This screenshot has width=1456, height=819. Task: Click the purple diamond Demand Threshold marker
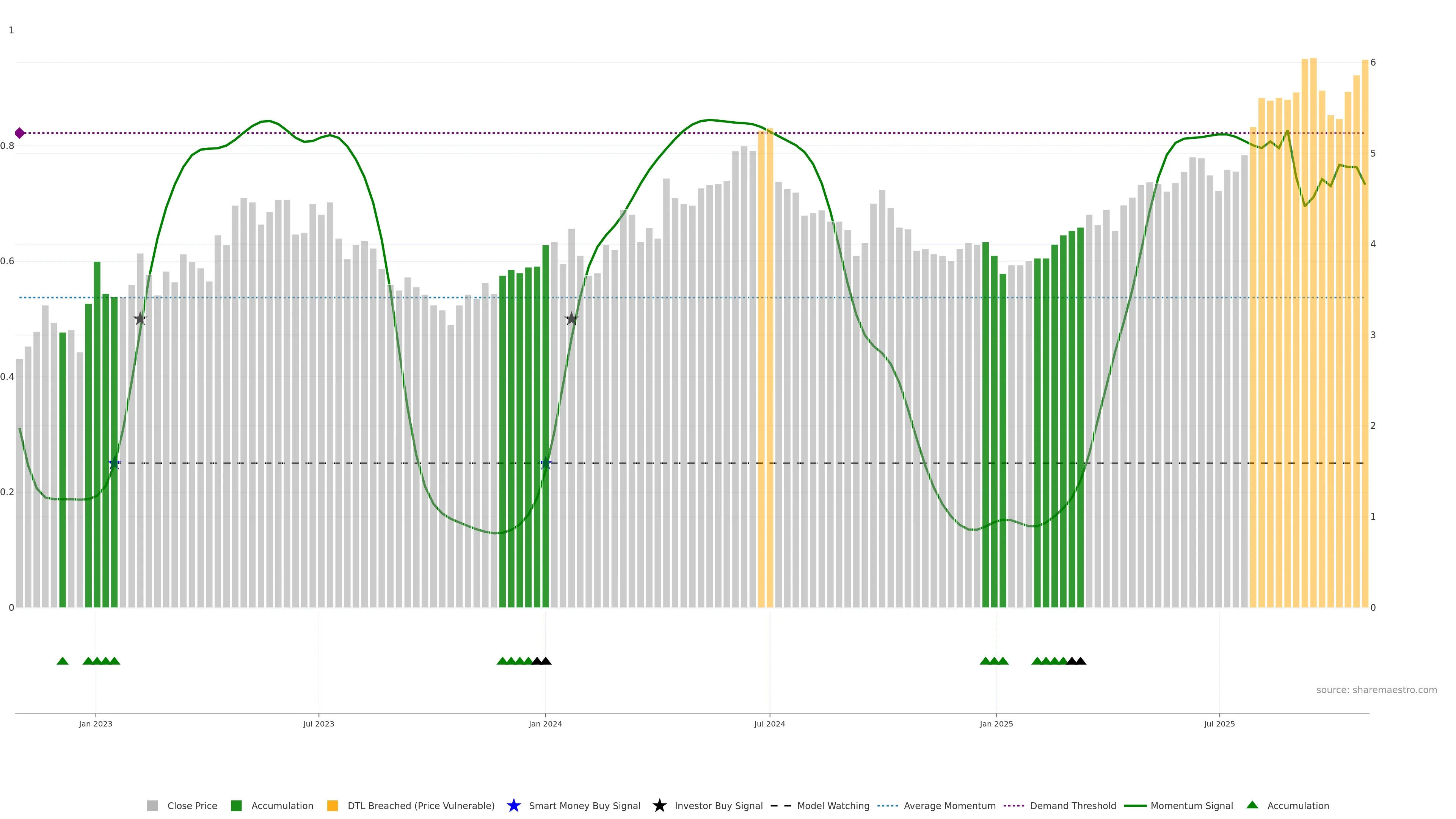click(20, 133)
